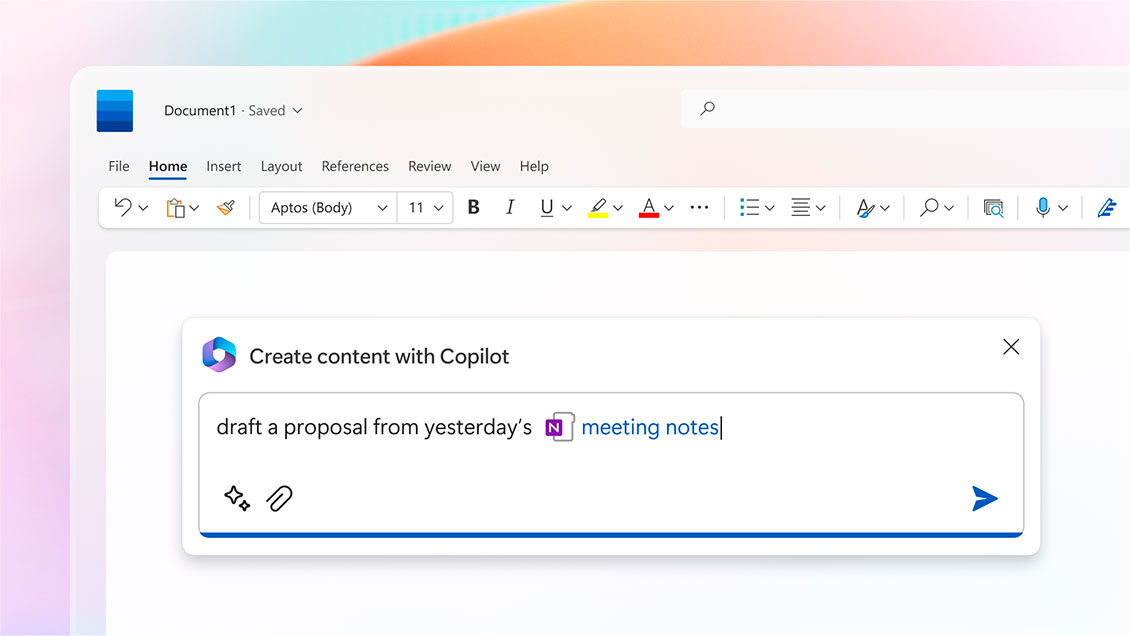1130x636 pixels.
Task: Open the Dictate microphone tool
Action: [1043, 207]
